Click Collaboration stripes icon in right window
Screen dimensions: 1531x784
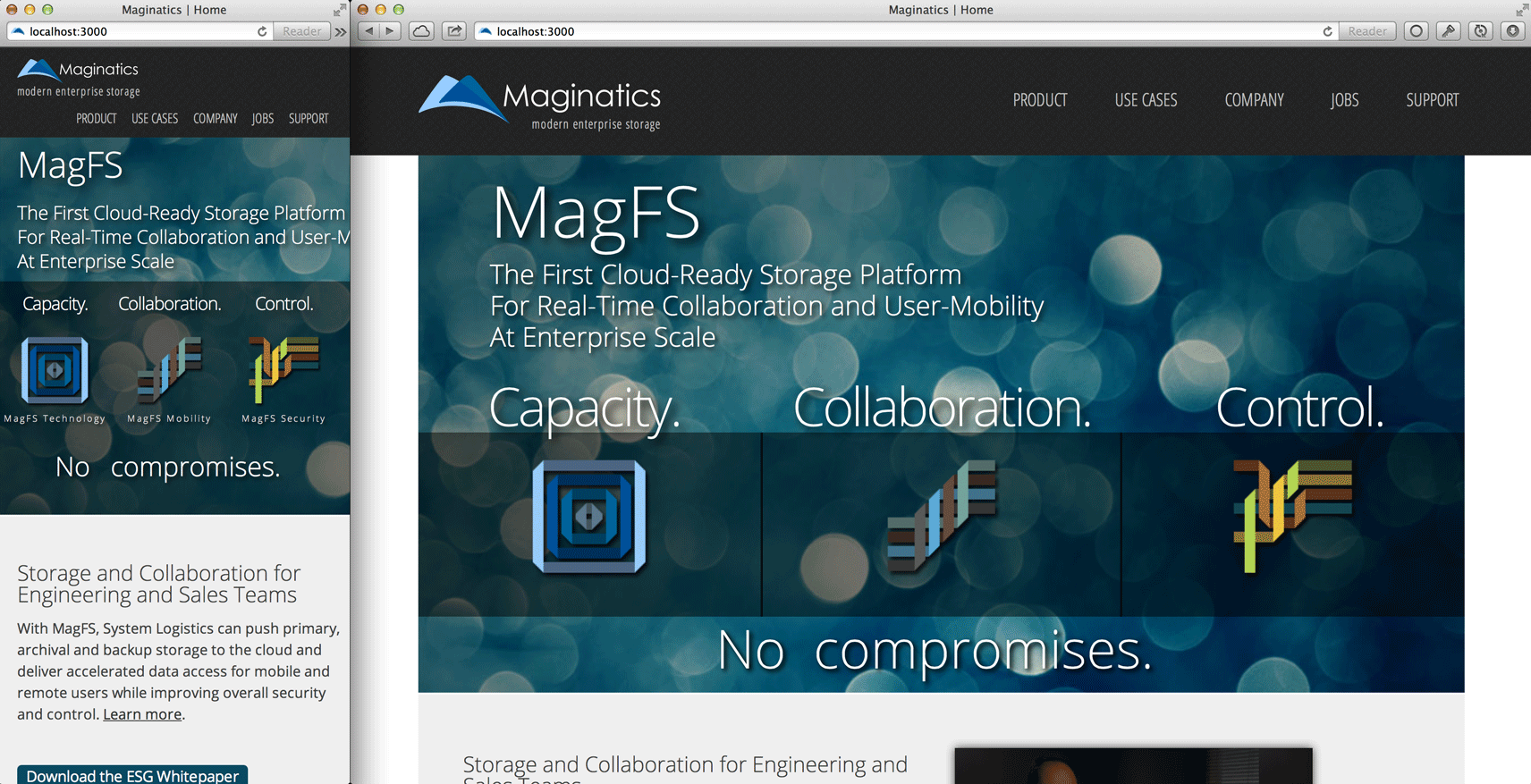tap(942, 516)
